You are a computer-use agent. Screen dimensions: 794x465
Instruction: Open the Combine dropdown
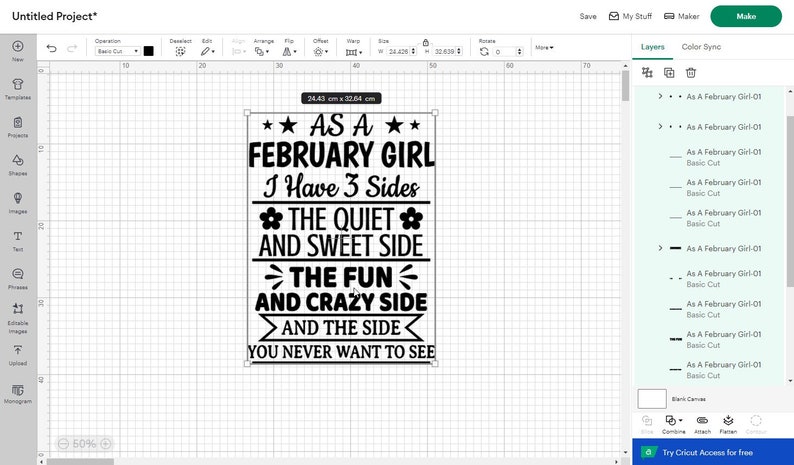click(673, 424)
